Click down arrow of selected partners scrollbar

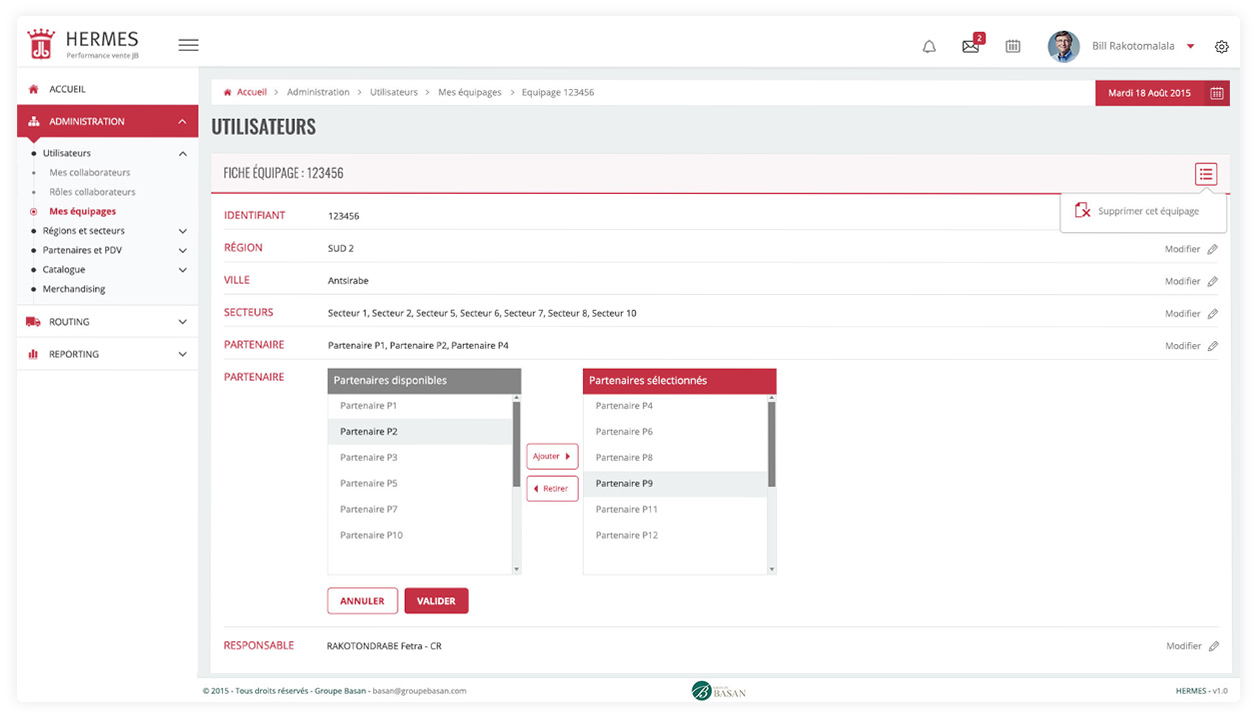tap(772, 569)
